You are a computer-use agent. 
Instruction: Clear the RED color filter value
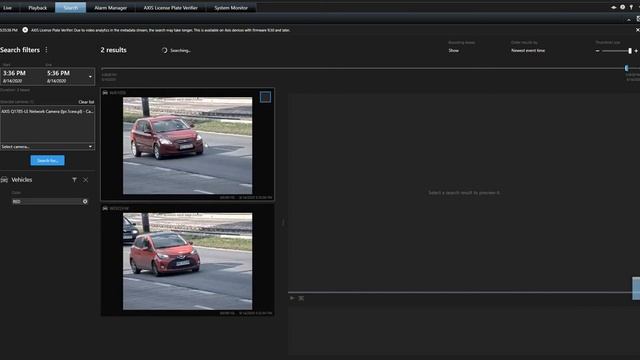coord(85,202)
